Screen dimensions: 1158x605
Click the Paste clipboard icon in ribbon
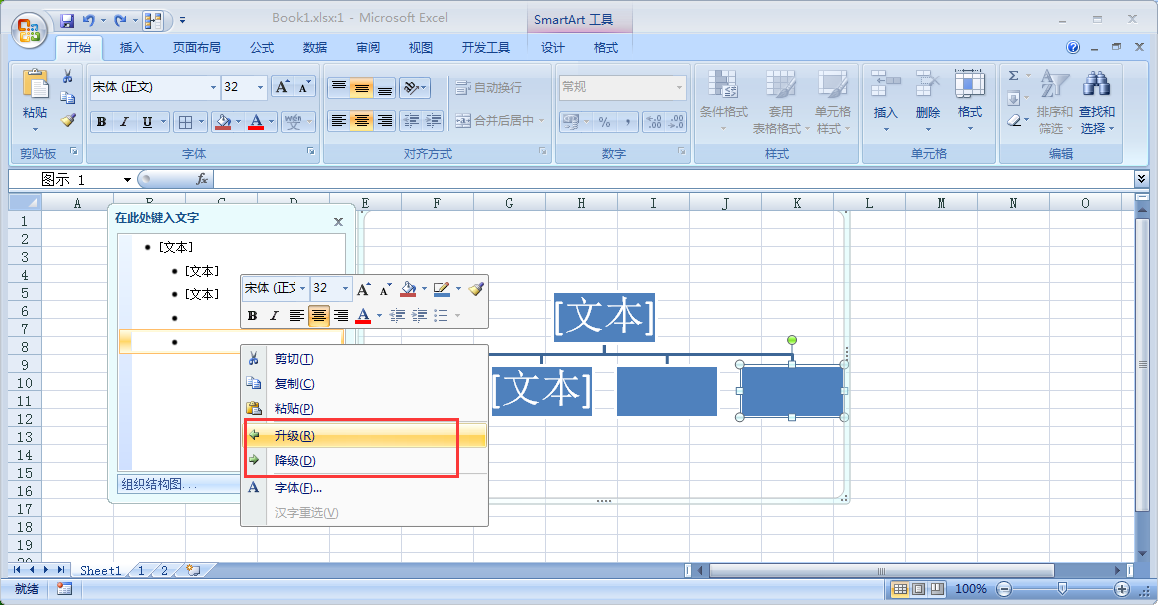(35, 83)
